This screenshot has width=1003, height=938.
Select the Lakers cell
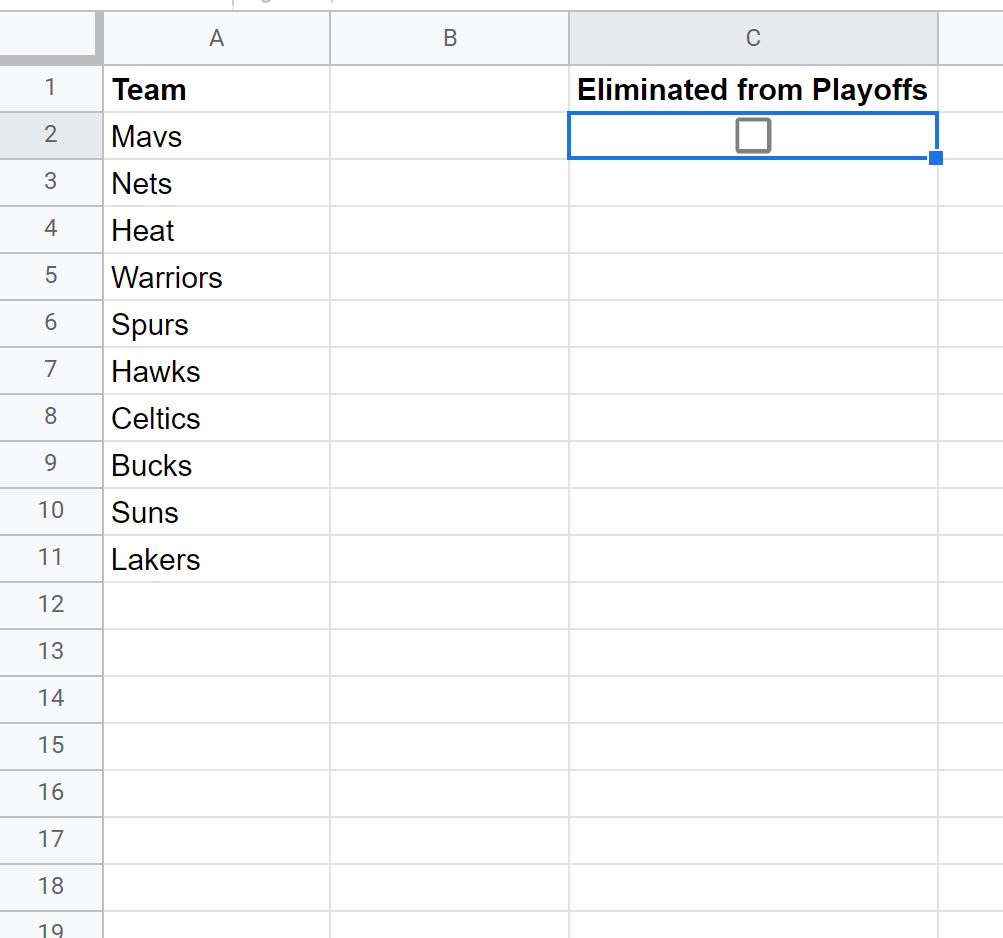coord(216,559)
